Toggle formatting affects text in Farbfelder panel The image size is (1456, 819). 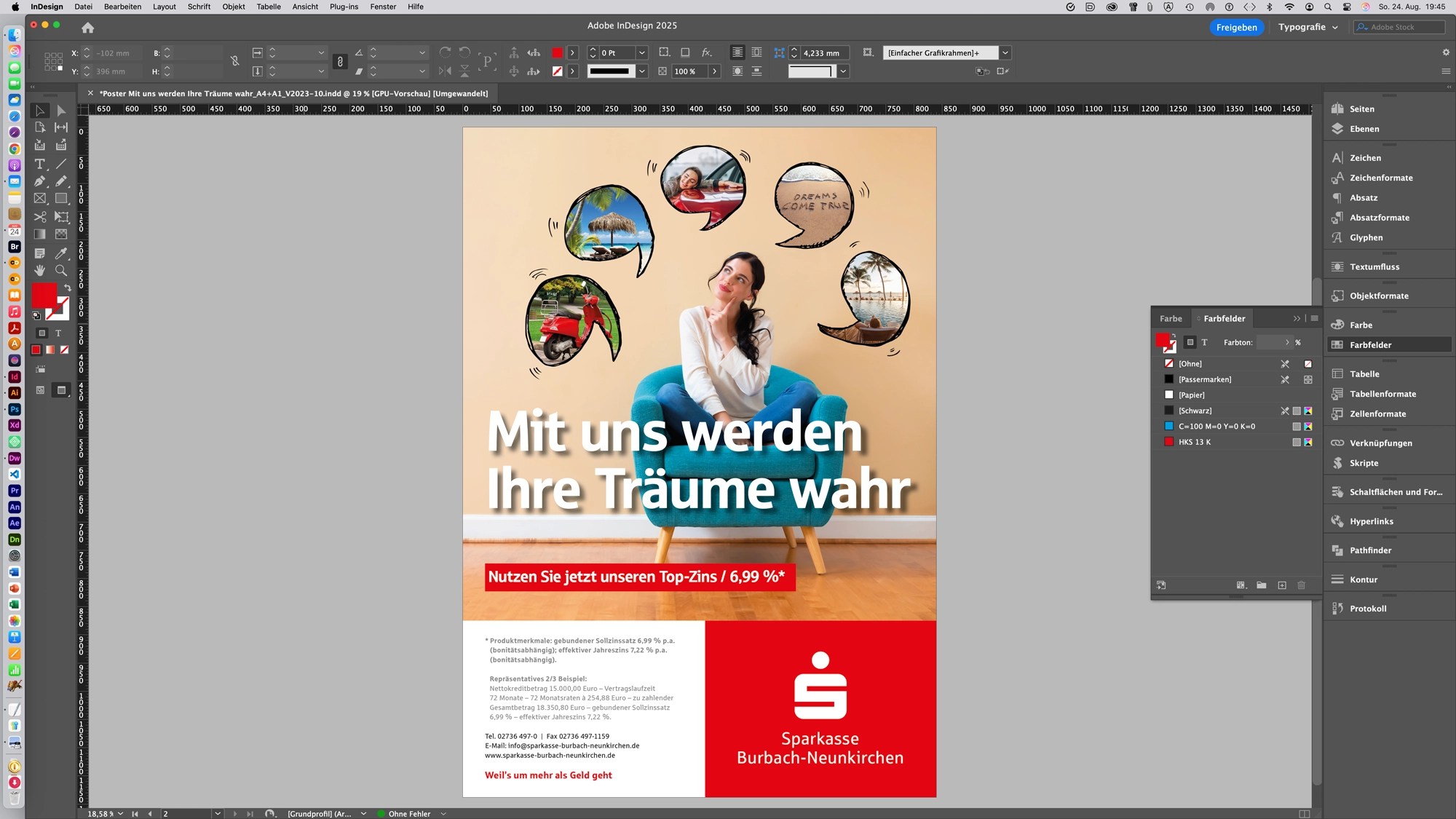tap(1205, 342)
